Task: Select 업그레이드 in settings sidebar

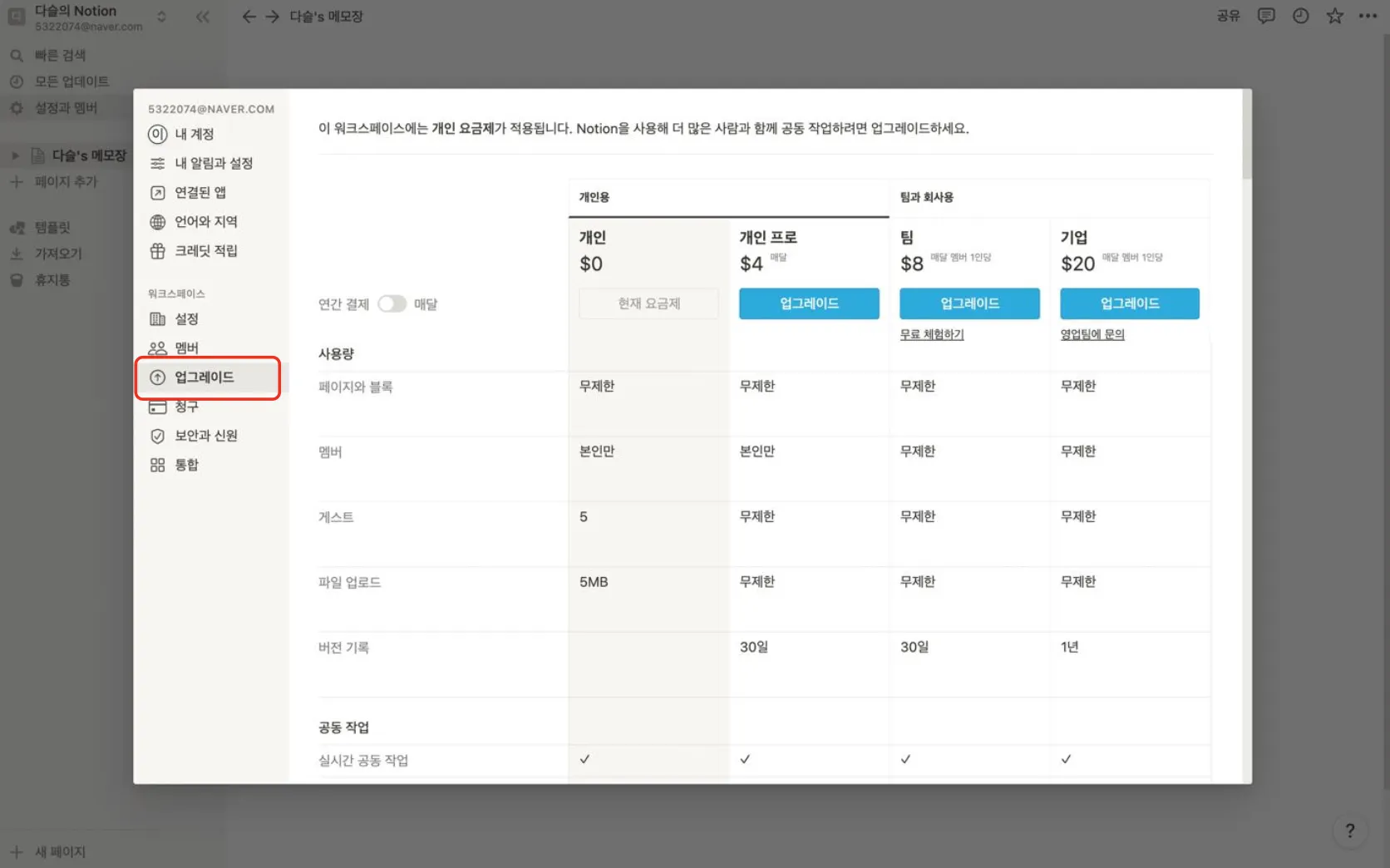Action: point(212,377)
